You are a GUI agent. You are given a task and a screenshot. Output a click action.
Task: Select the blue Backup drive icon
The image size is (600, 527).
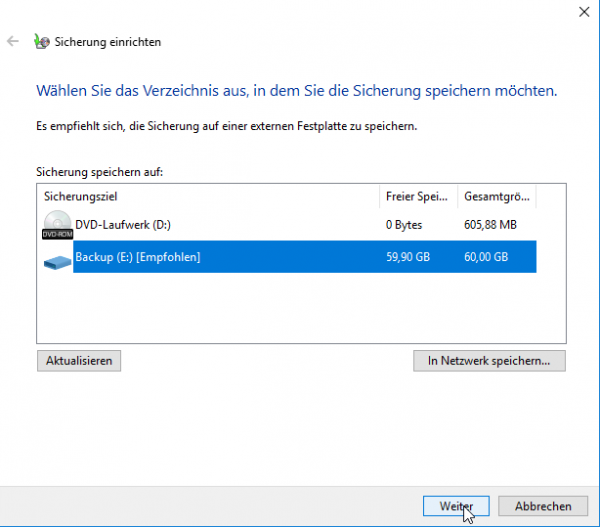pos(57,258)
